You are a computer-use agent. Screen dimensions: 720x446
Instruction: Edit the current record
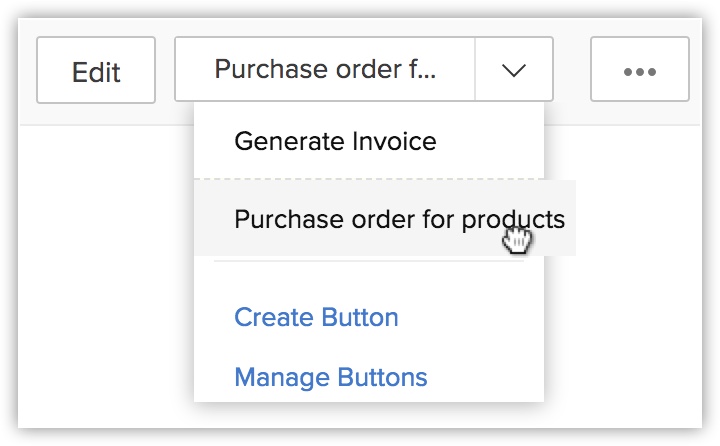click(x=96, y=70)
